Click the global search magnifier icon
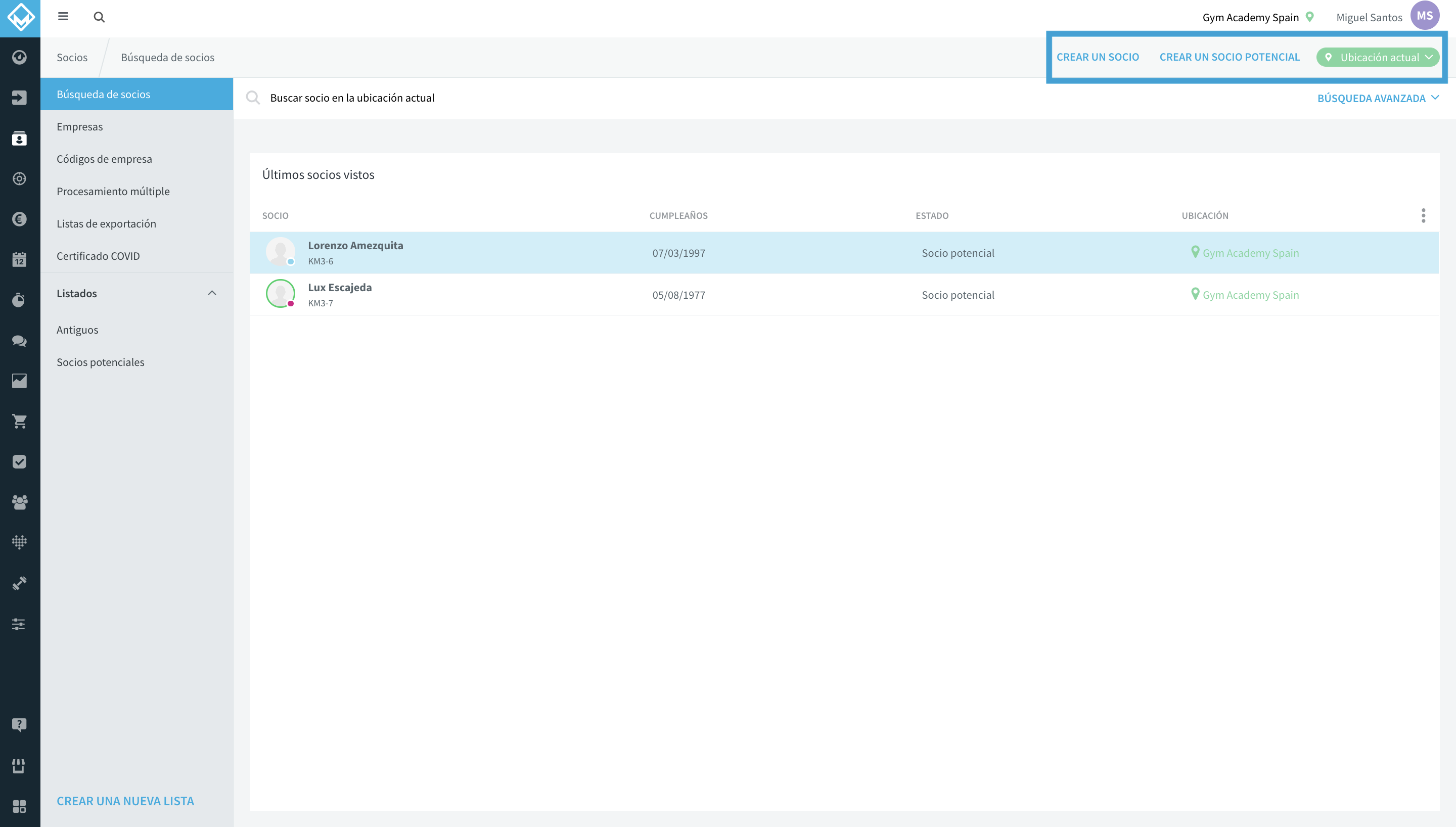 tap(99, 17)
